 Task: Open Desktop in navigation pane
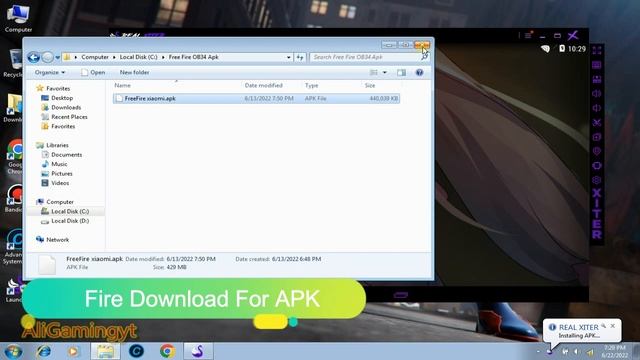point(62,98)
